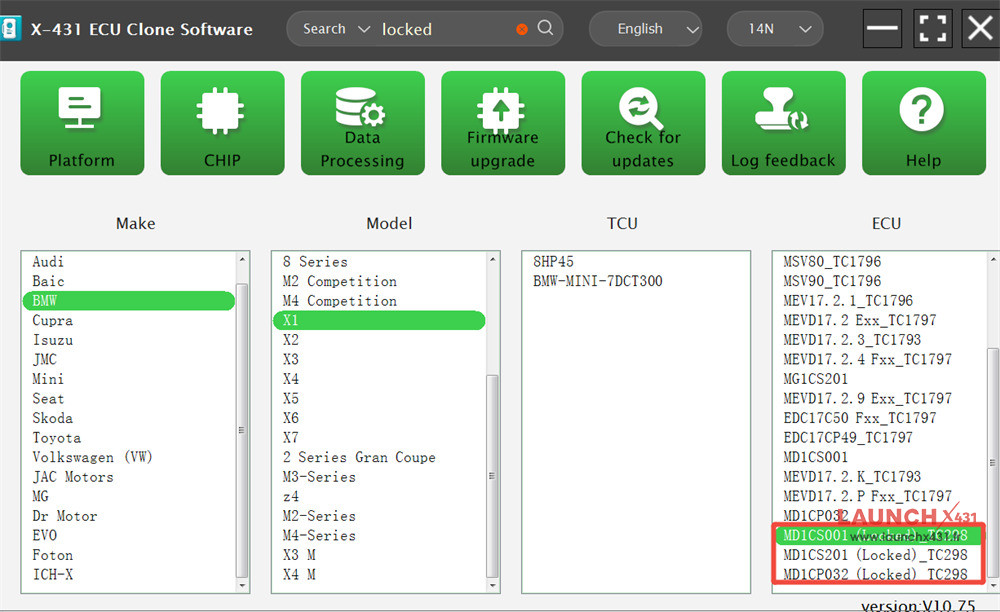Click the X-431 app logo icon
1000x612 pixels.
pos(10,29)
